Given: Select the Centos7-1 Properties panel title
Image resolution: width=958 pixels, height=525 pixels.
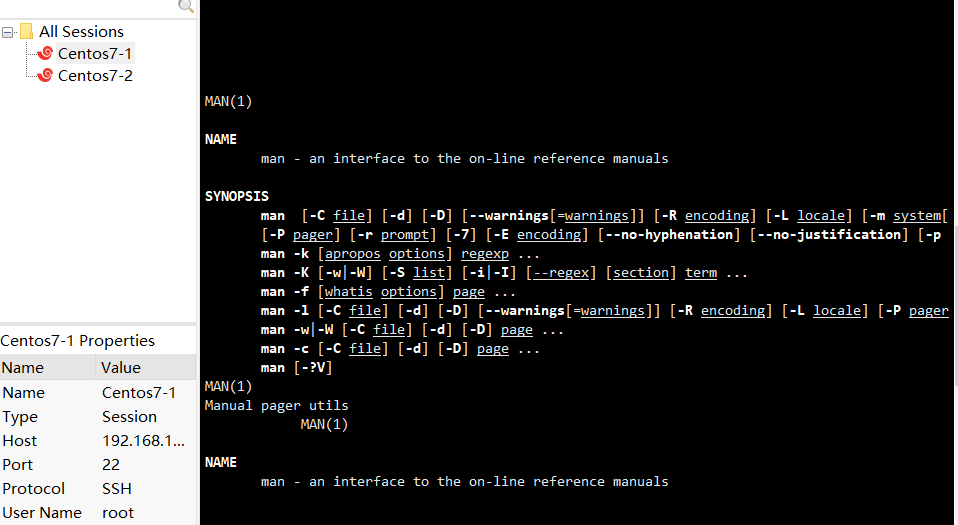Looking at the screenshot, I should pos(78,340).
